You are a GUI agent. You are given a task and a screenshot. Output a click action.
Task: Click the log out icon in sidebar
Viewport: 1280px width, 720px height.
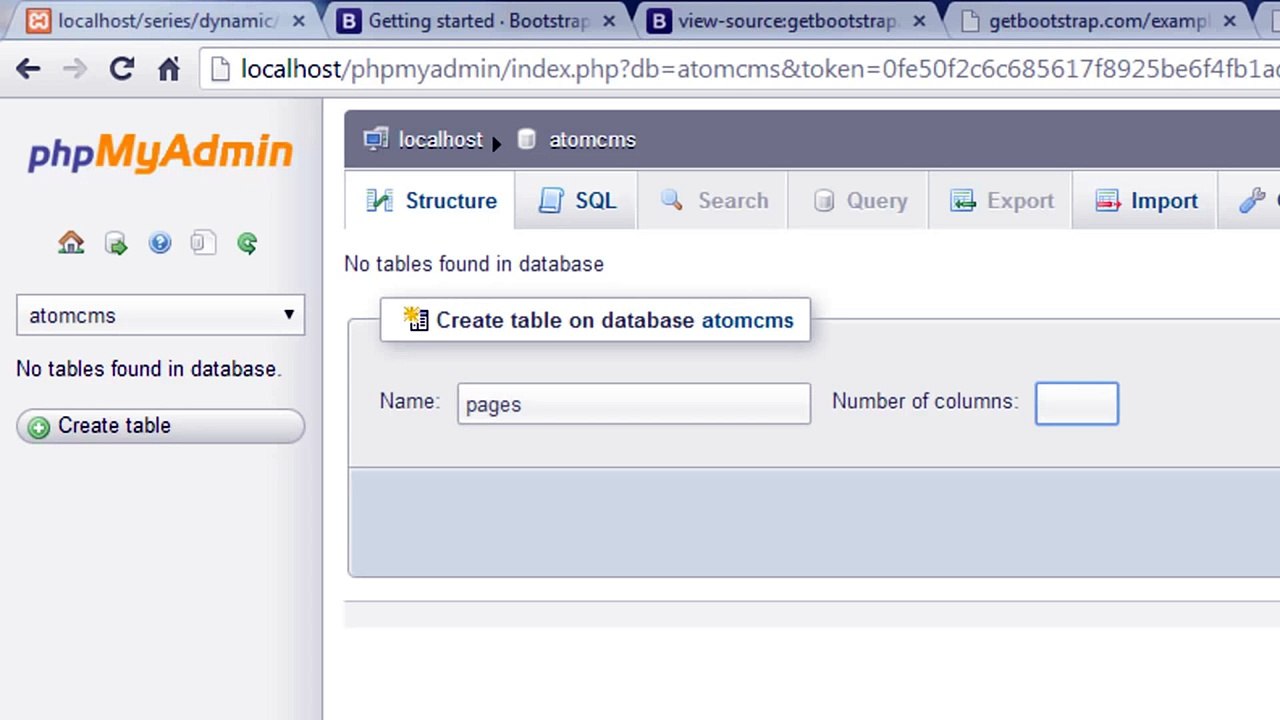116,243
